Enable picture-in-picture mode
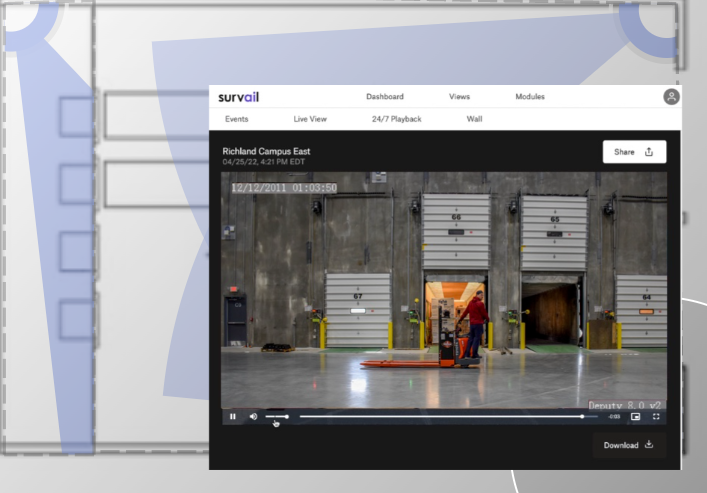Viewport: 707px width, 493px height. 635,416
